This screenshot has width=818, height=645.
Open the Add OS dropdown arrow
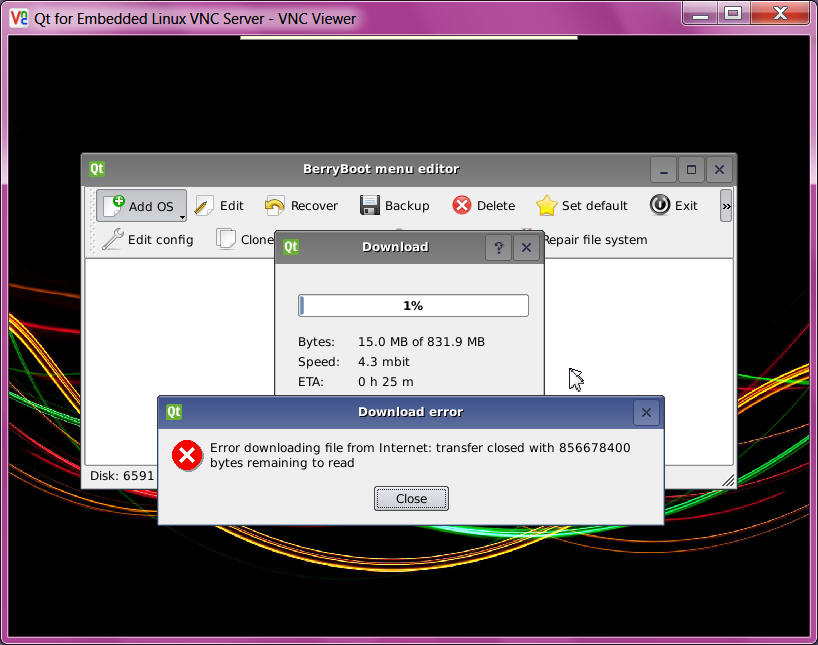tap(182, 215)
